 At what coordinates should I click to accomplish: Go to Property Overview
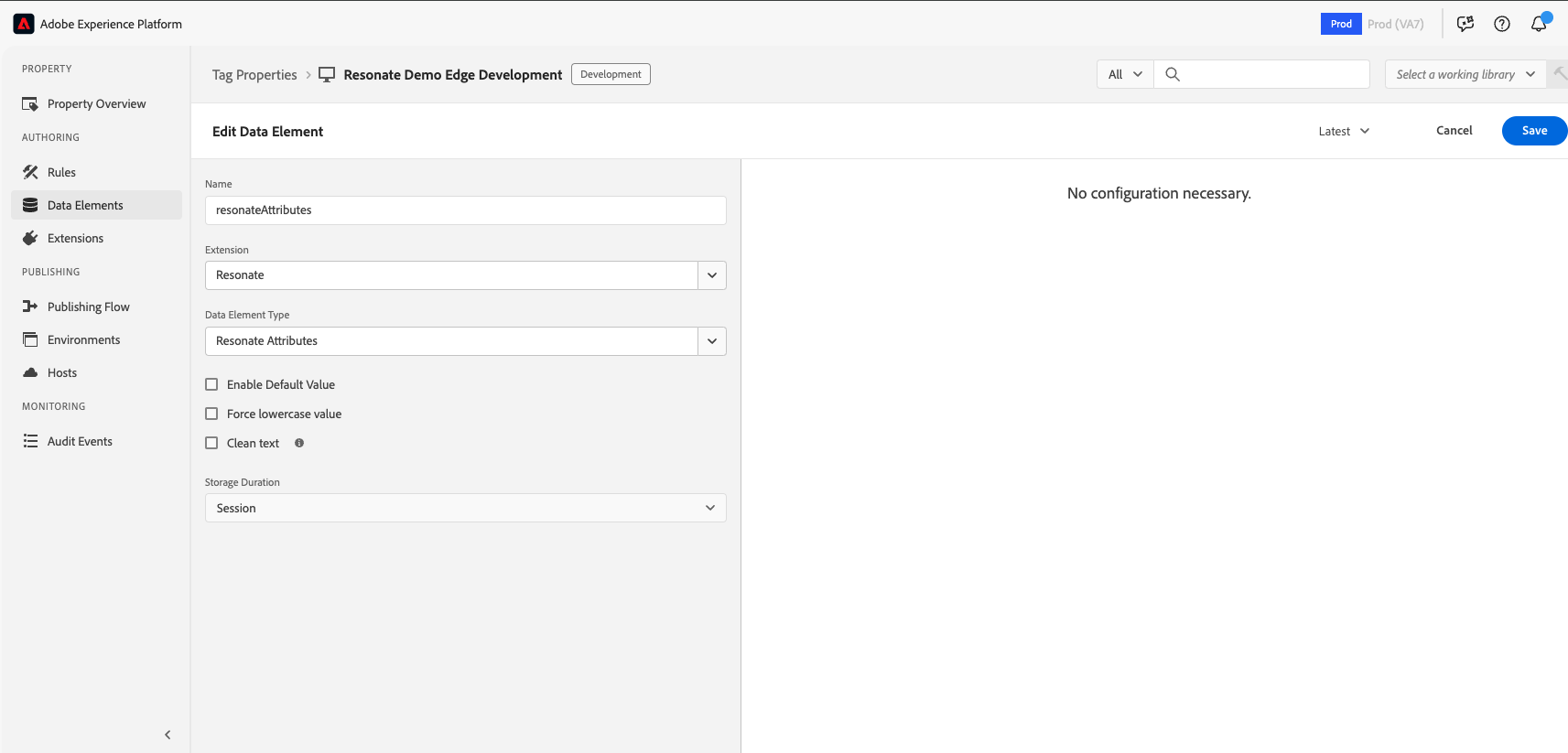[x=96, y=103]
